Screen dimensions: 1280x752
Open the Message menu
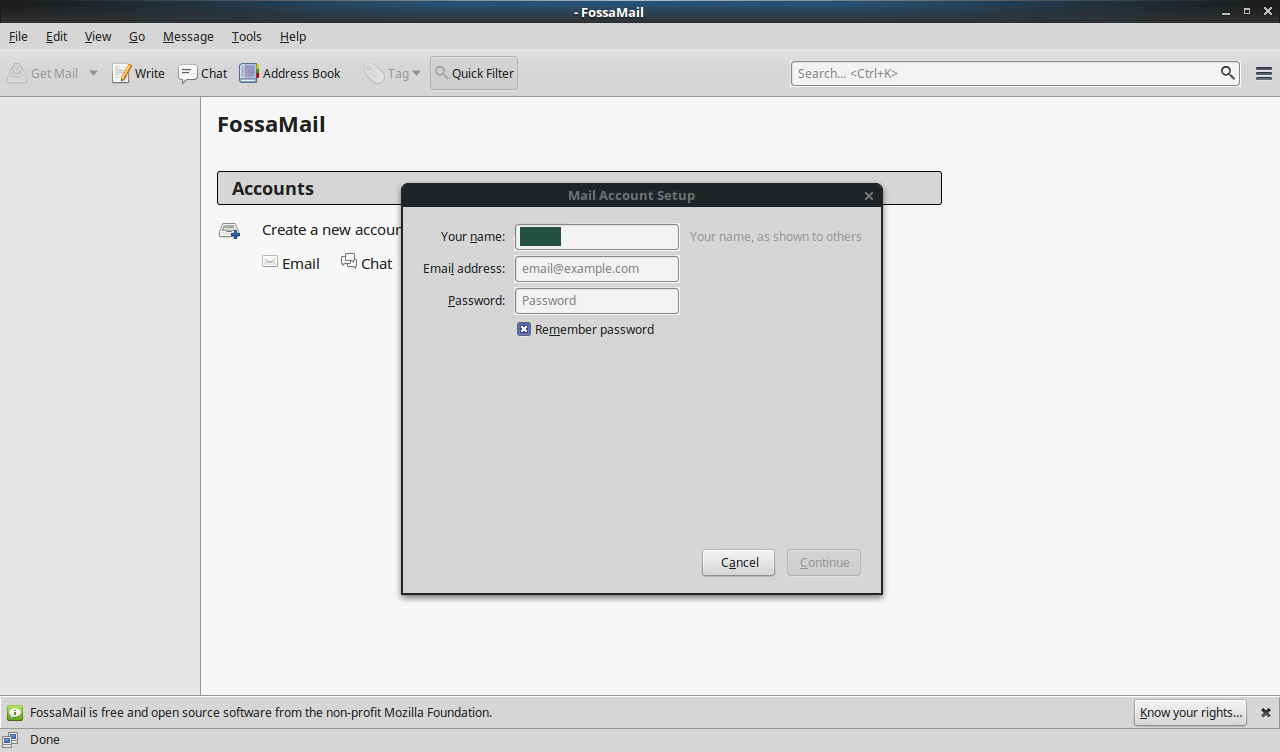188,36
